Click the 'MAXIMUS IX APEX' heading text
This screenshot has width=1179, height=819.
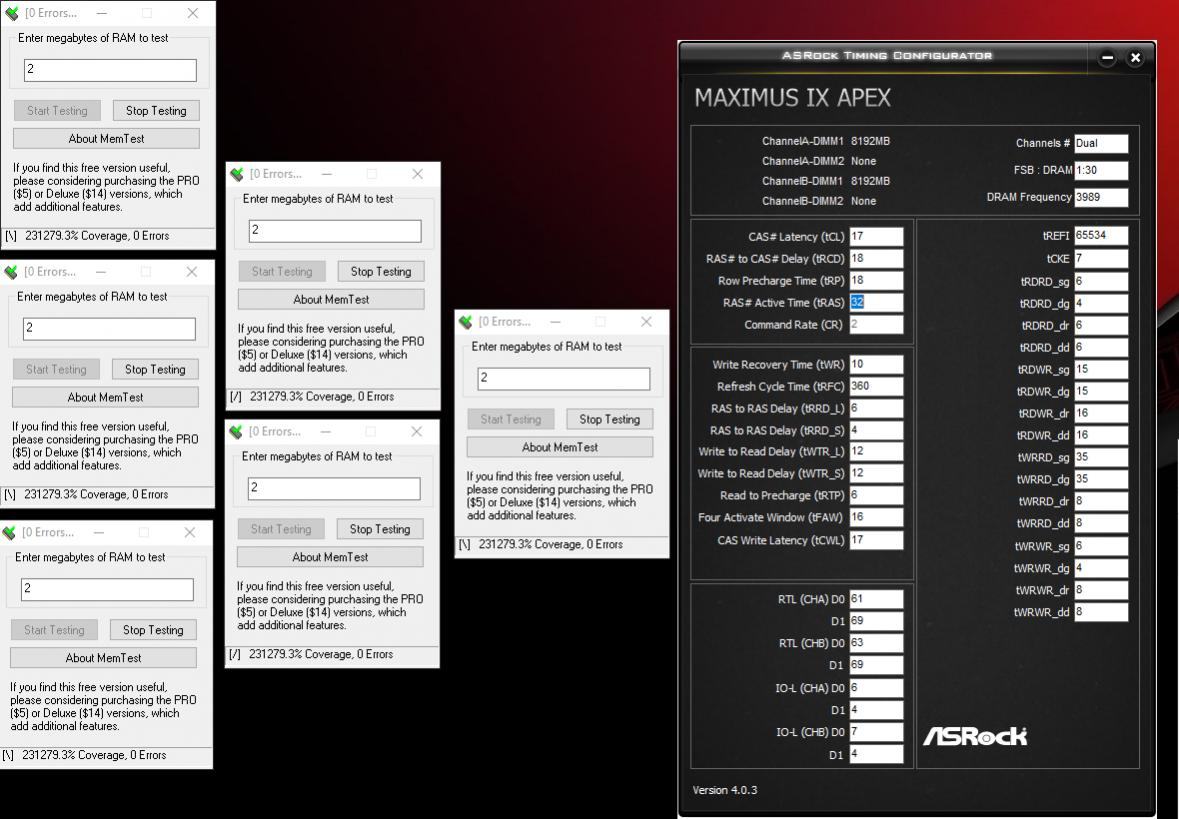coord(793,98)
